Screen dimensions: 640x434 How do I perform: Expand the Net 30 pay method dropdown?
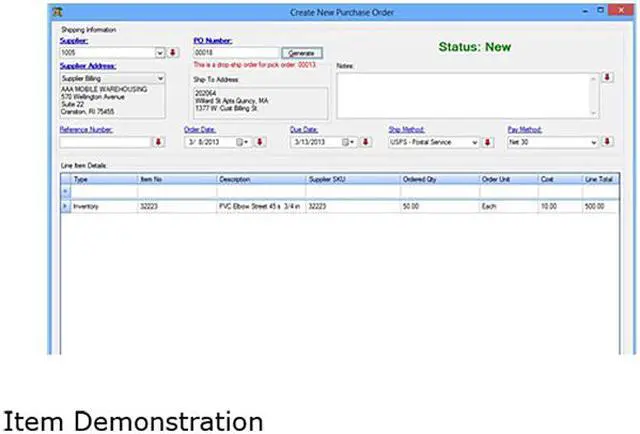tap(593, 142)
